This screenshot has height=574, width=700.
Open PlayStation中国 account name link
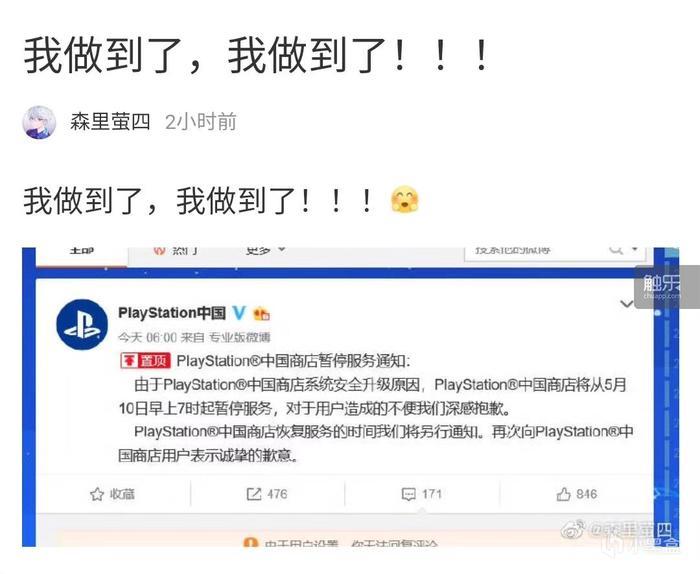coord(172,313)
